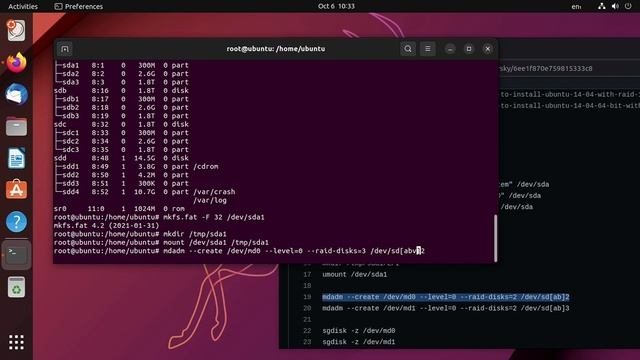Click 'sgdisk -z /dev/md1' line in browser
This screenshot has height=360, width=640.
[x=358, y=342]
